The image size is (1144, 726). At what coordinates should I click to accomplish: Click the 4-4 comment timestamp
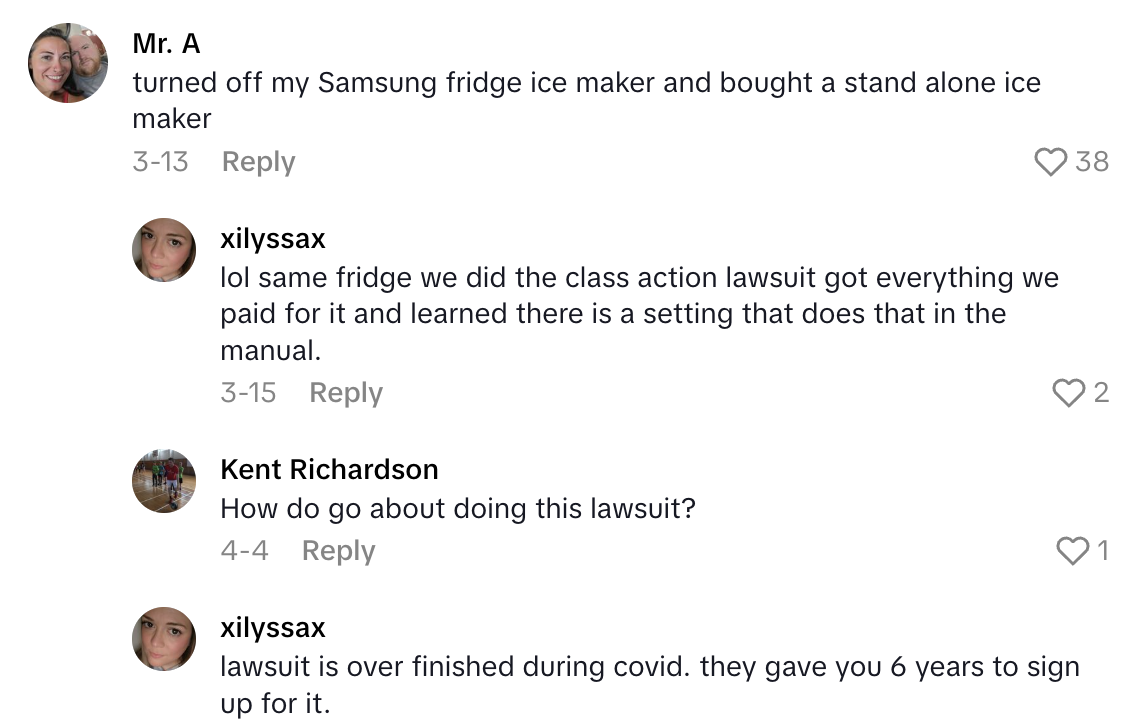point(244,551)
